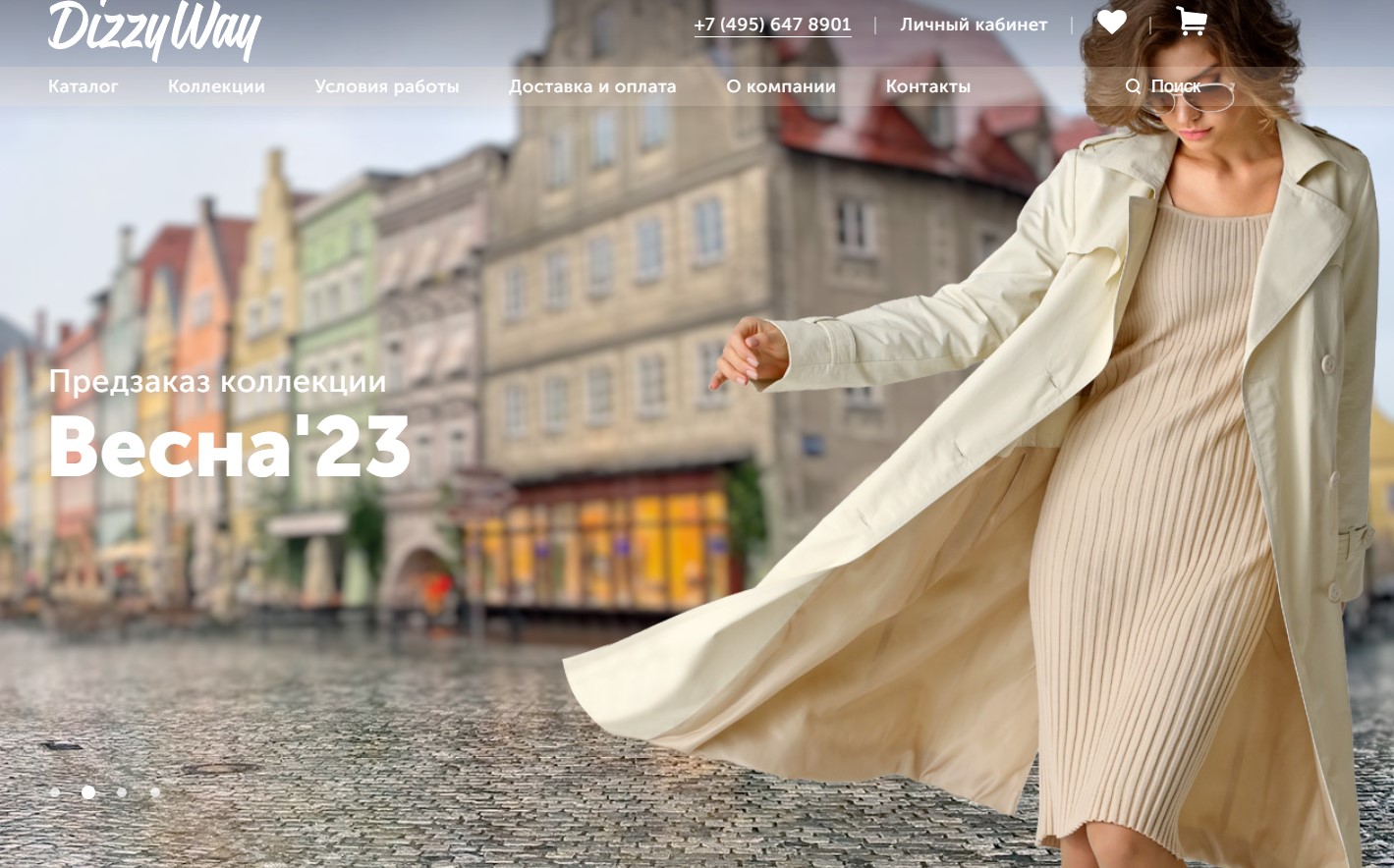Screen dimensions: 1394x868
Task: Click the magnifying glass search icon
Action: pos(1133,86)
